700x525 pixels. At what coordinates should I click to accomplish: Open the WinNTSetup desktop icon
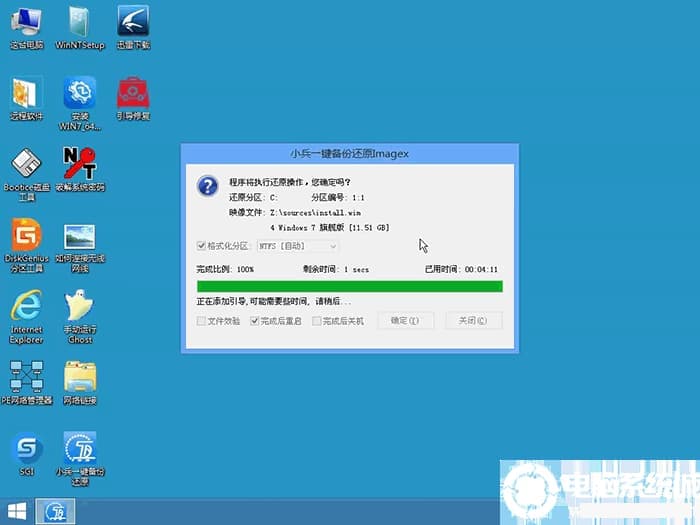(x=79, y=22)
